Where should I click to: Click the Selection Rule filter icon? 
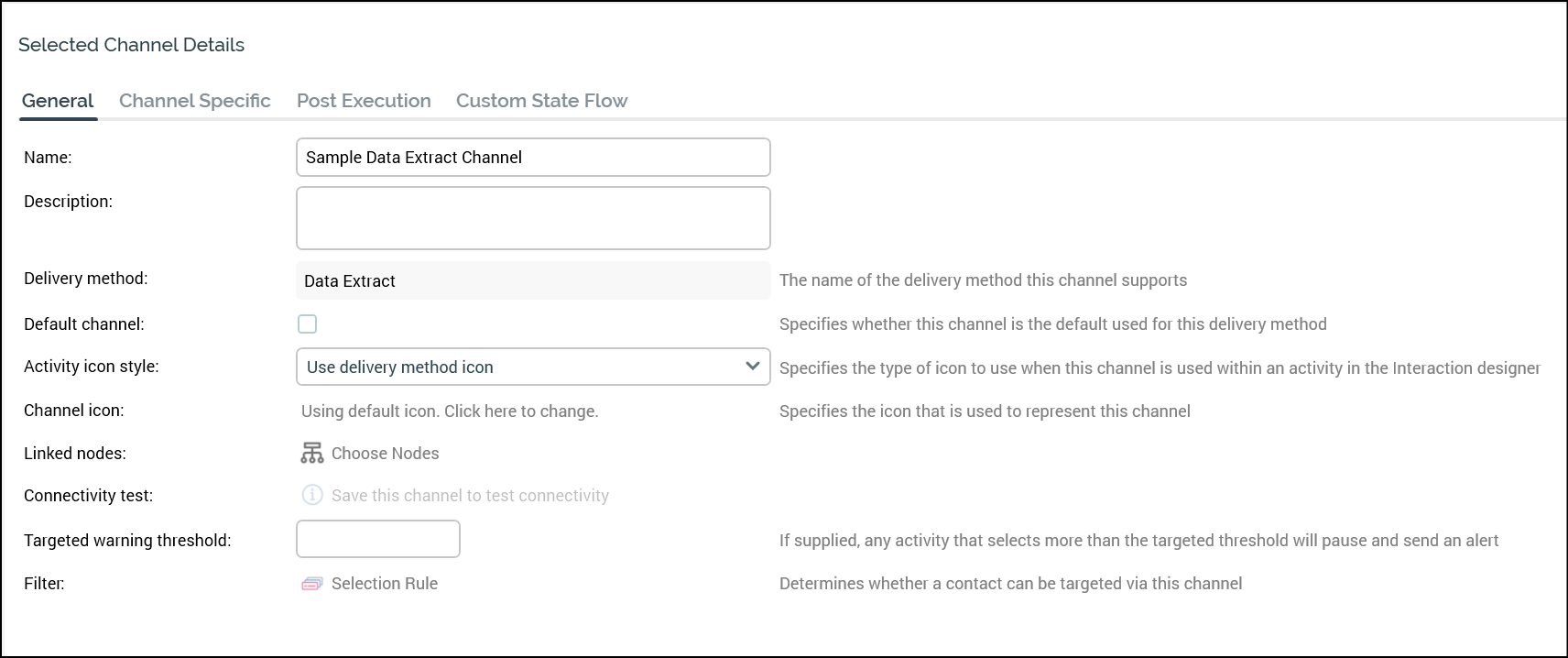[x=311, y=584]
